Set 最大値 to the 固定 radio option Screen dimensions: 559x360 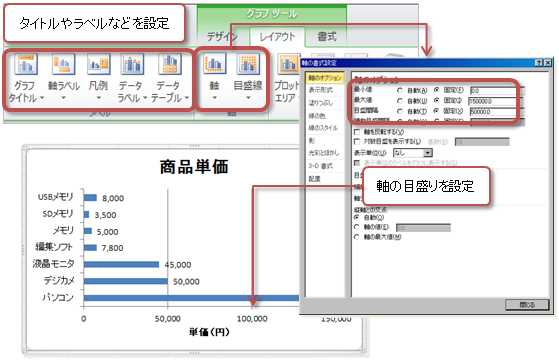coord(437,101)
